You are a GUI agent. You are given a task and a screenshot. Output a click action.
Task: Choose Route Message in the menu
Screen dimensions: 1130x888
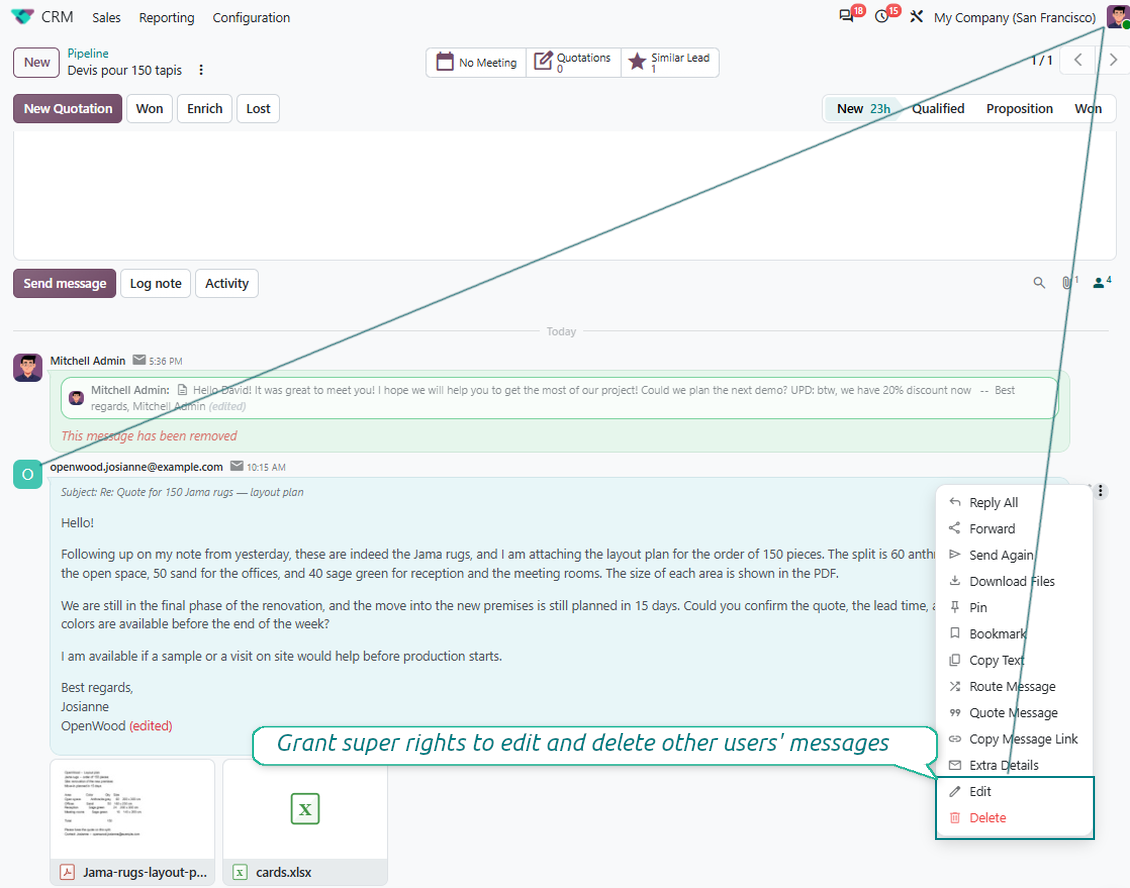click(1015, 686)
